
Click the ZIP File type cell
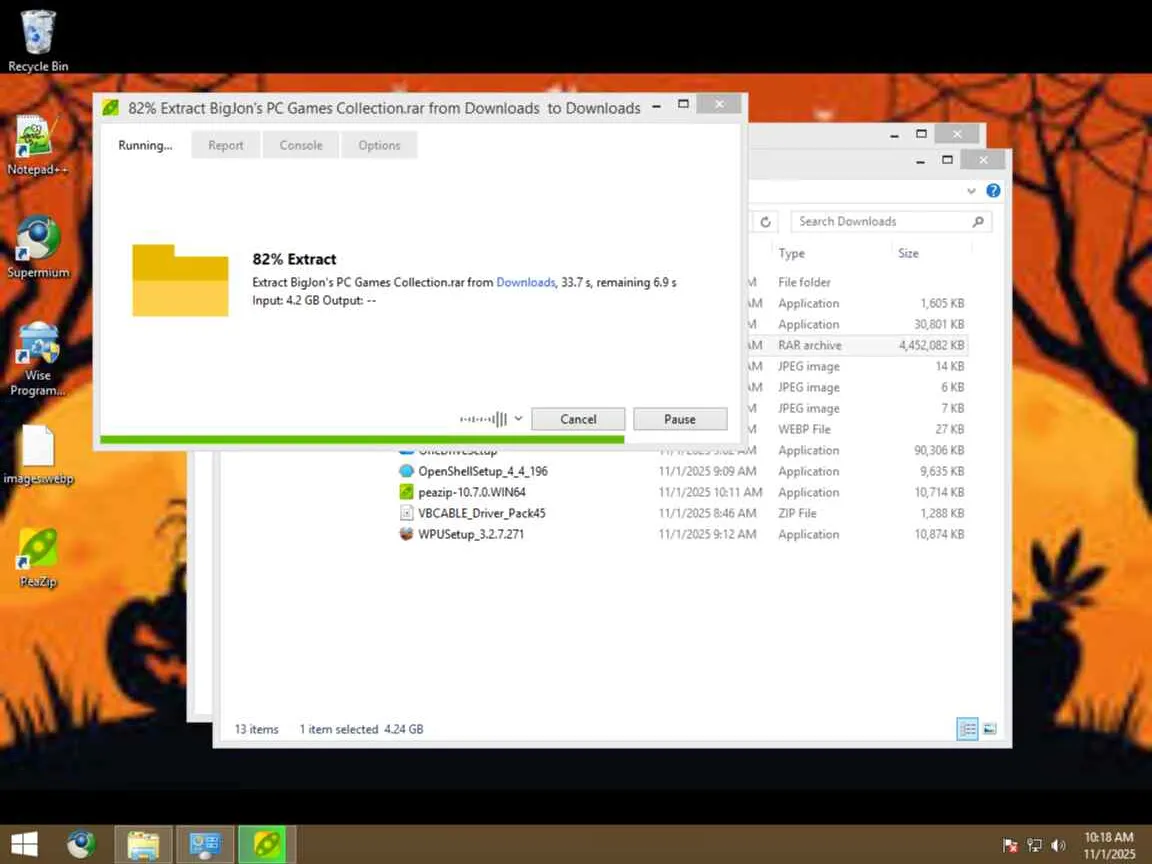pyautogui.click(x=797, y=513)
